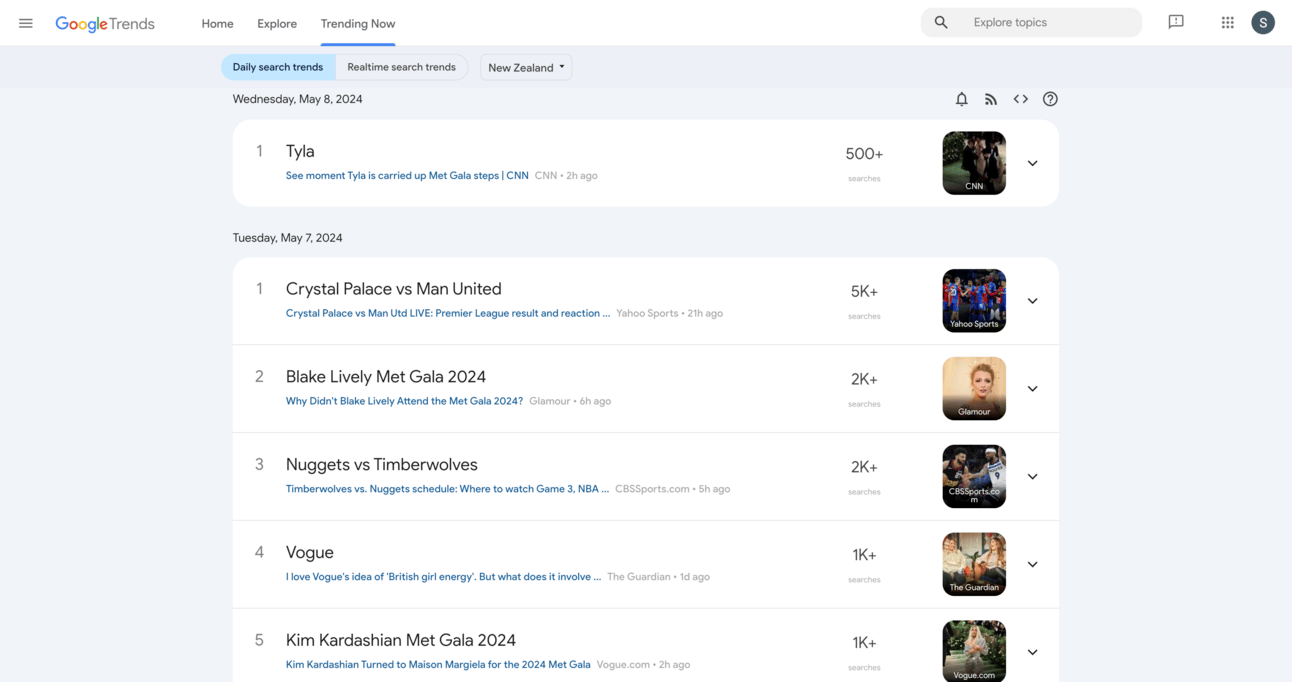Image resolution: width=1292 pixels, height=682 pixels.
Task: Expand Kim Kardashian Met Gala 2024 row
Action: pyautogui.click(x=1033, y=652)
